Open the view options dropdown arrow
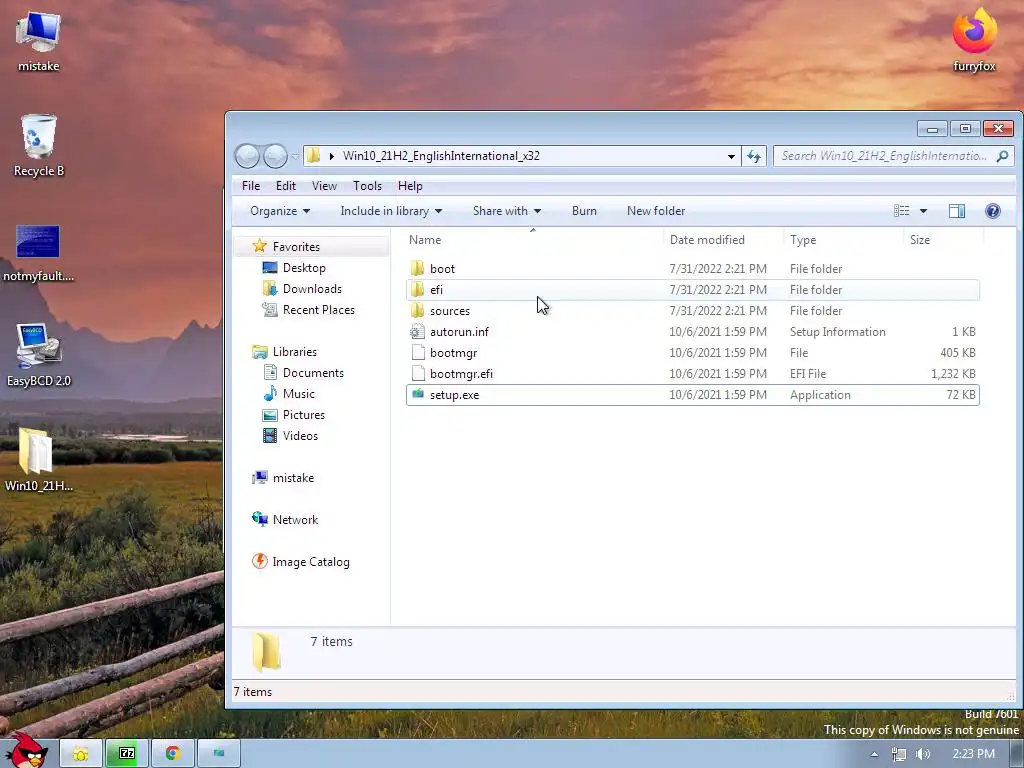The width and height of the screenshot is (1024, 768). tap(923, 211)
